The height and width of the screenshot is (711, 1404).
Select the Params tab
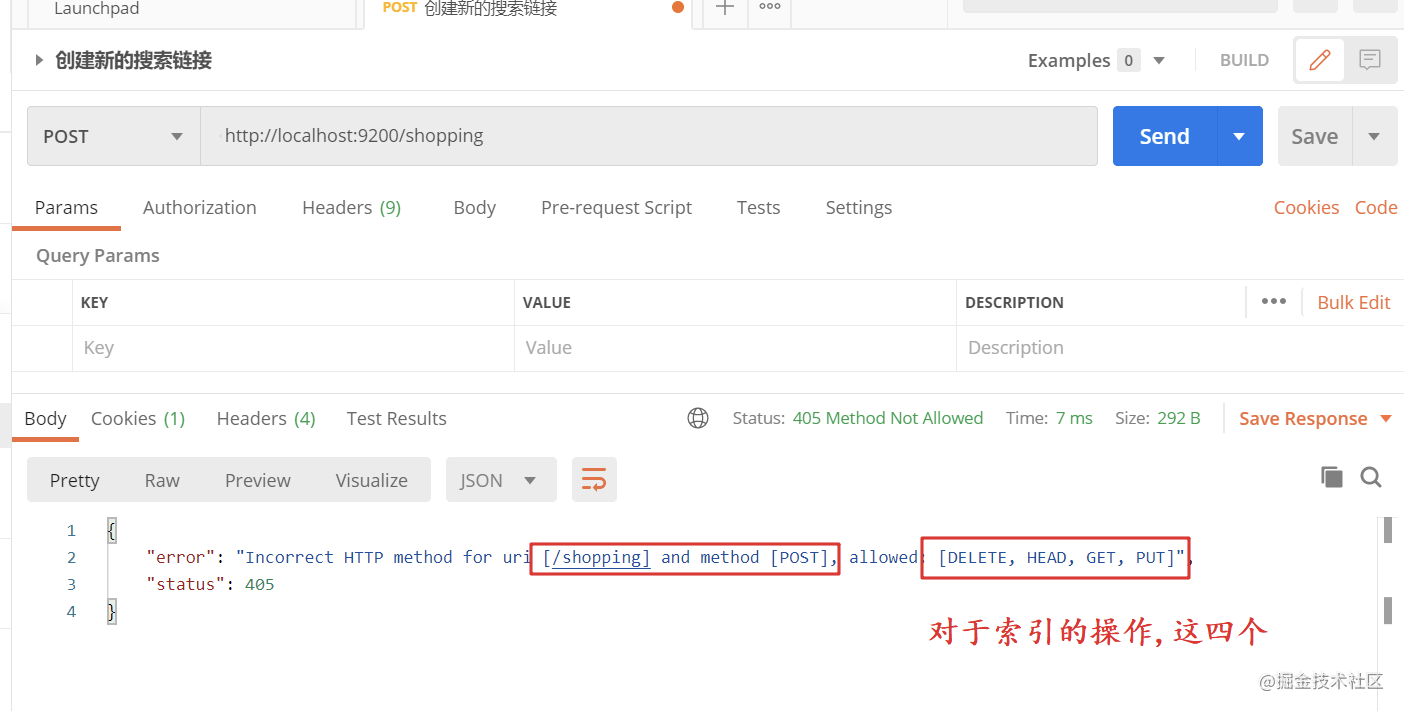pyautogui.click(x=66, y=207)
